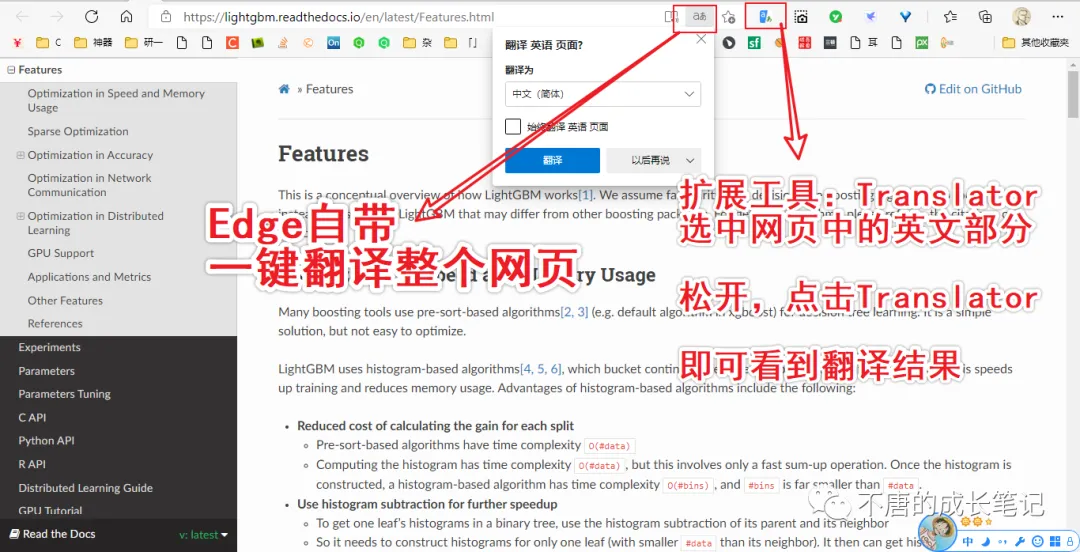
Task: Click the user profile avatar
Action: [1021, 17]
